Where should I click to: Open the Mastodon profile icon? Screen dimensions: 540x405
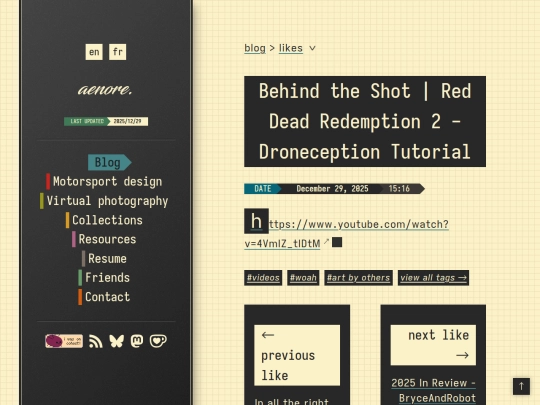coord(137,341)
